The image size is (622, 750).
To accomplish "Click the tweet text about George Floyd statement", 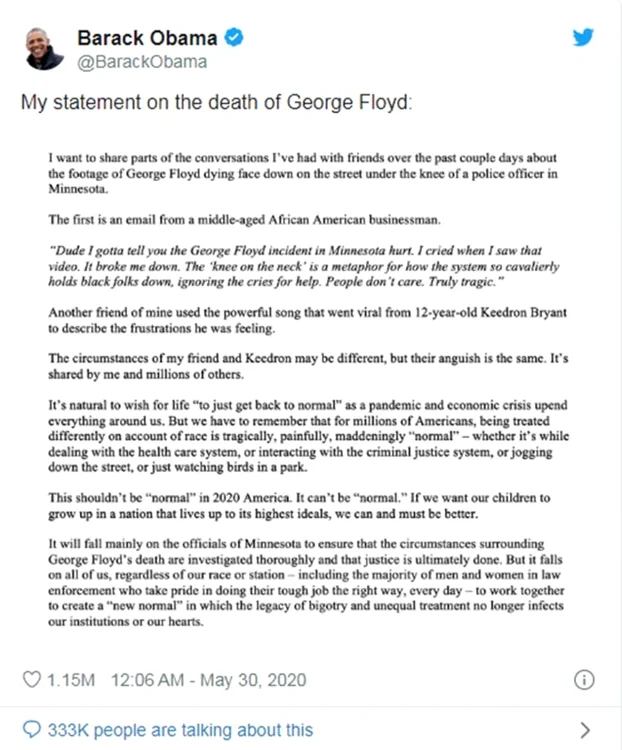I will pos(216,103).
